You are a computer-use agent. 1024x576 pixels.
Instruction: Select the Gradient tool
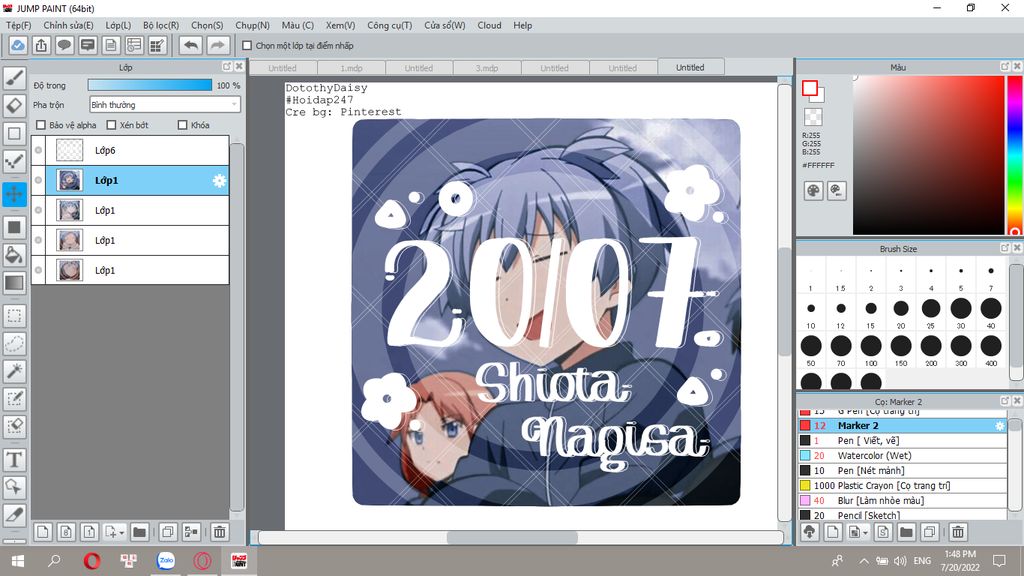[x=14, y=282]
